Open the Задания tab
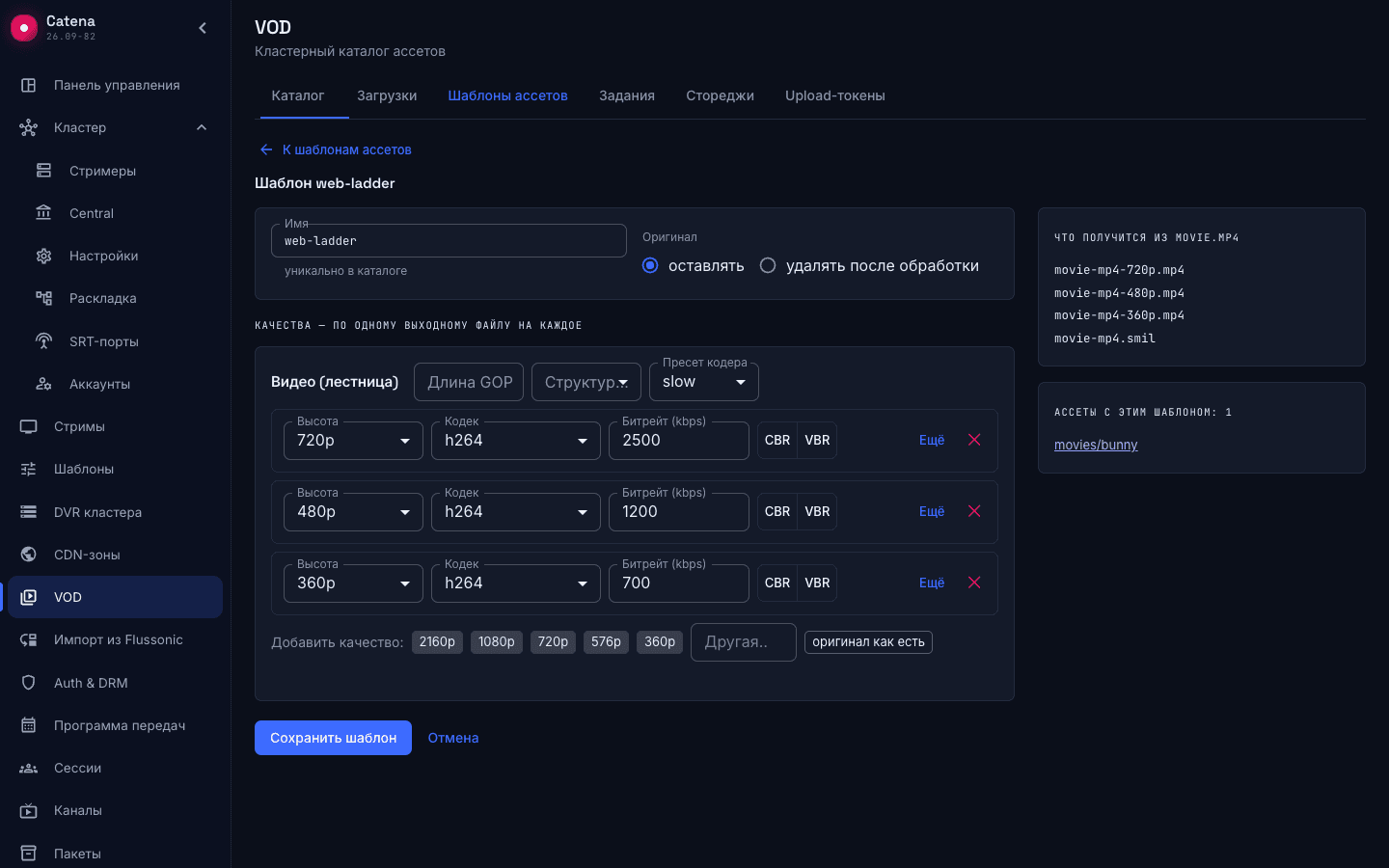This screenshot has height=868, width=1389. (x=627, y=95)
